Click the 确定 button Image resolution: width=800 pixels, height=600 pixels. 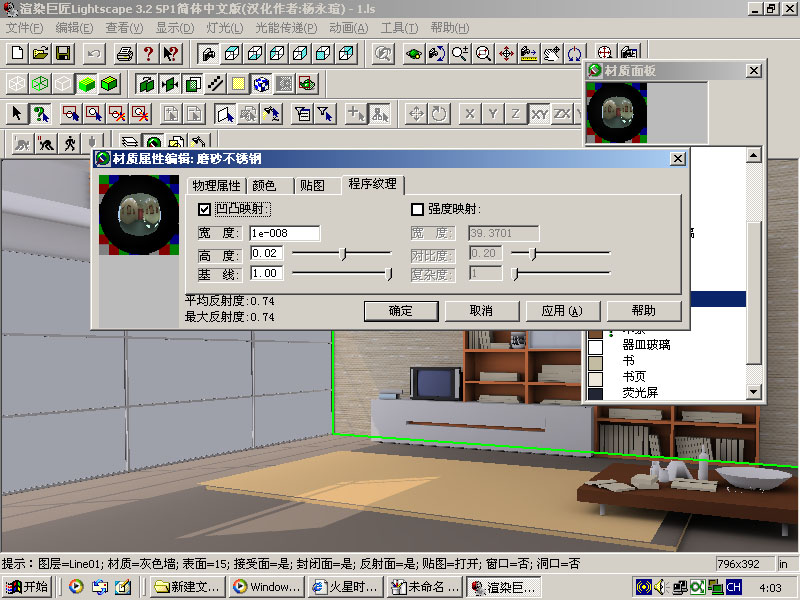pos(400,310)
